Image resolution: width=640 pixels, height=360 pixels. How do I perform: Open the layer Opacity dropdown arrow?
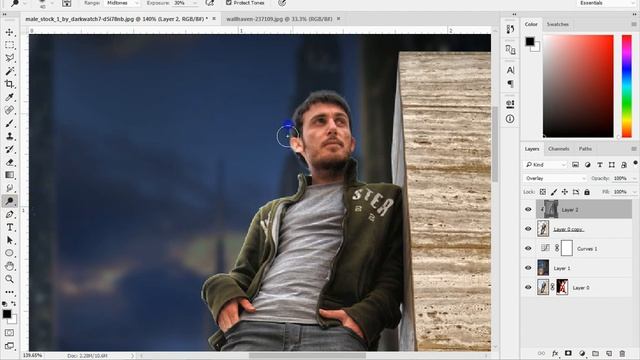[634, 178]
